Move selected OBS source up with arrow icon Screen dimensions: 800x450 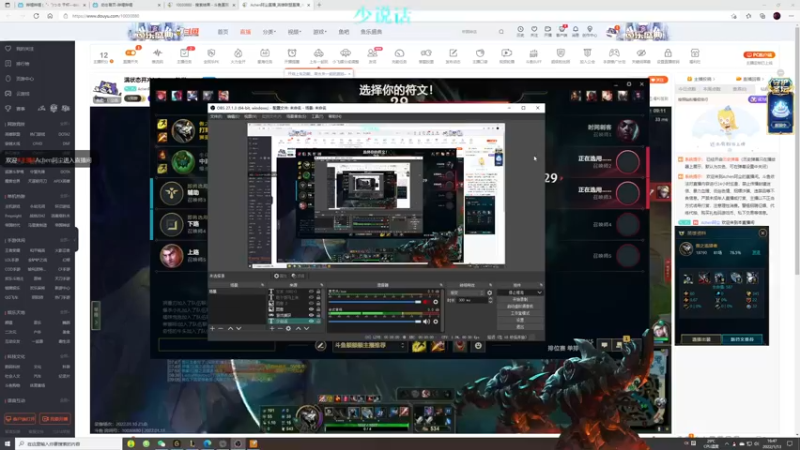point(298,329)
